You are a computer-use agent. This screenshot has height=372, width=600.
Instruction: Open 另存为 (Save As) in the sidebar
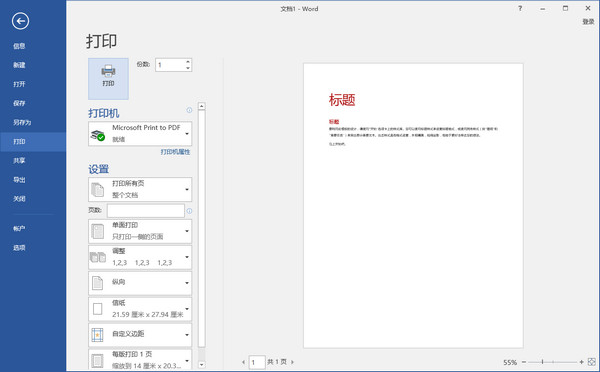[x=22, y=122]
